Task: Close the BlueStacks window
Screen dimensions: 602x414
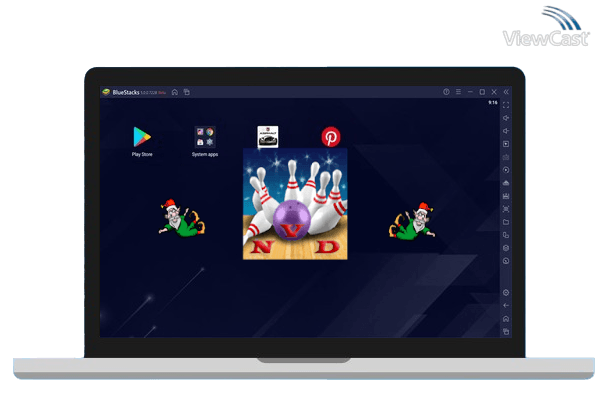Action: (x=494, y=92)
